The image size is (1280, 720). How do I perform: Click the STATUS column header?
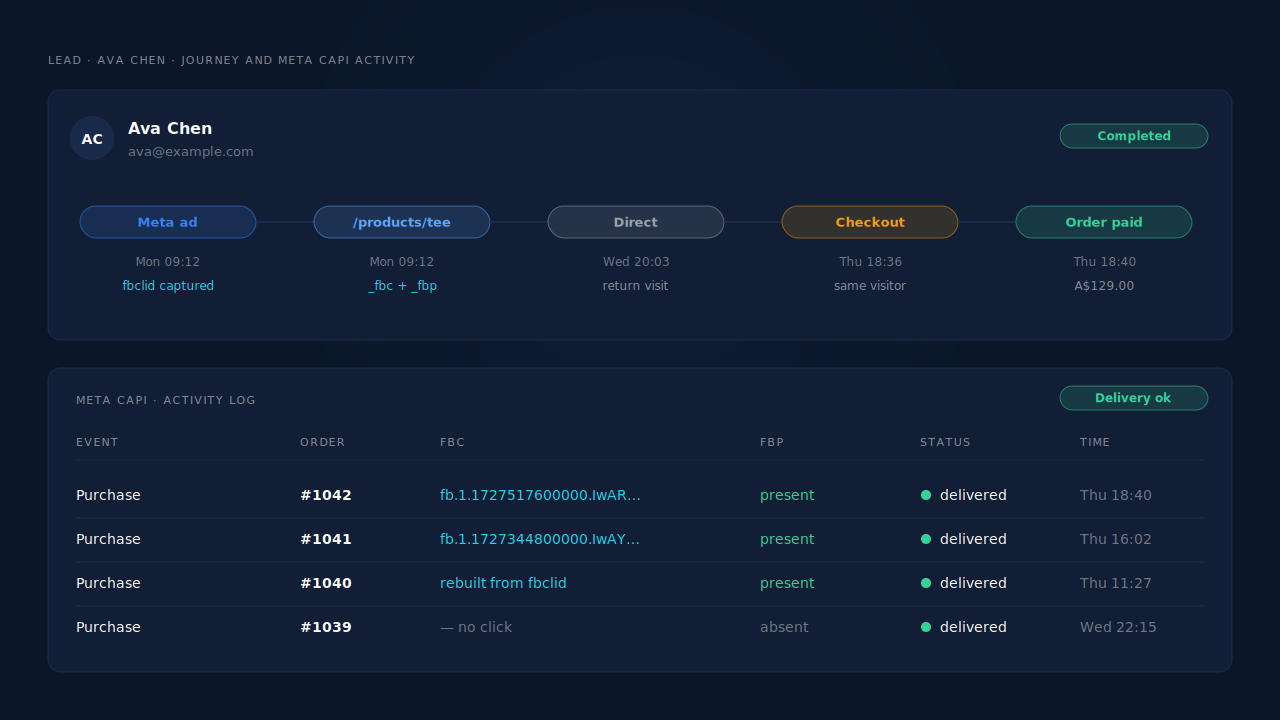pyautogui.click(x=945, y=442)
